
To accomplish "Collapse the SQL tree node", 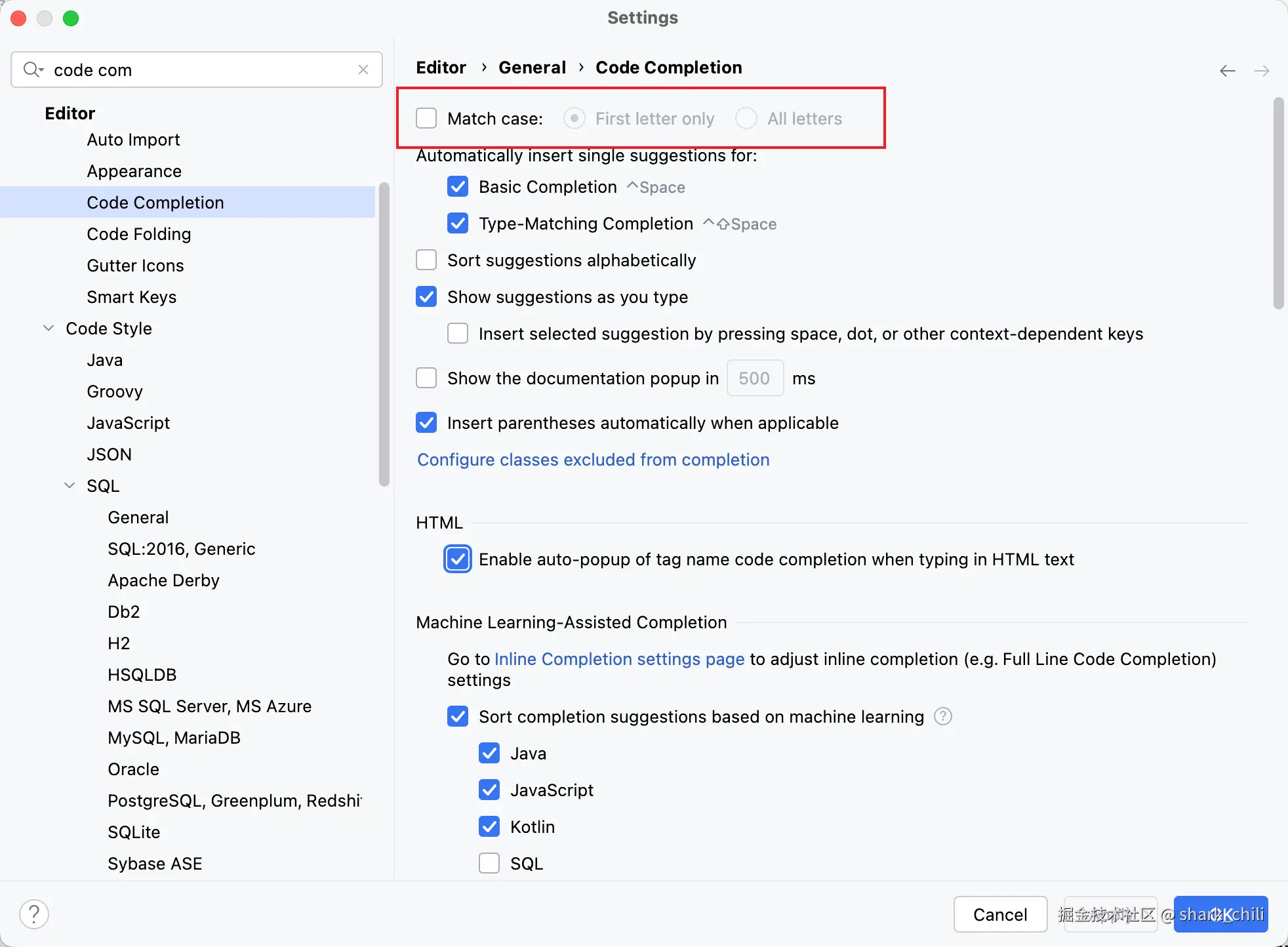I will (x=70, y=486).
